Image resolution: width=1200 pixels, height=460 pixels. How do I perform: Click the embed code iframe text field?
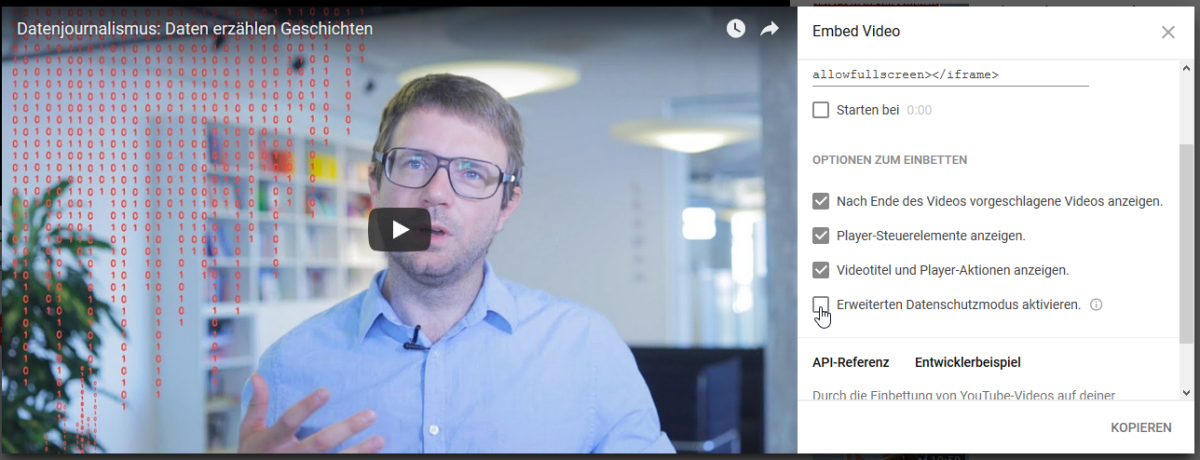point(950,75)
